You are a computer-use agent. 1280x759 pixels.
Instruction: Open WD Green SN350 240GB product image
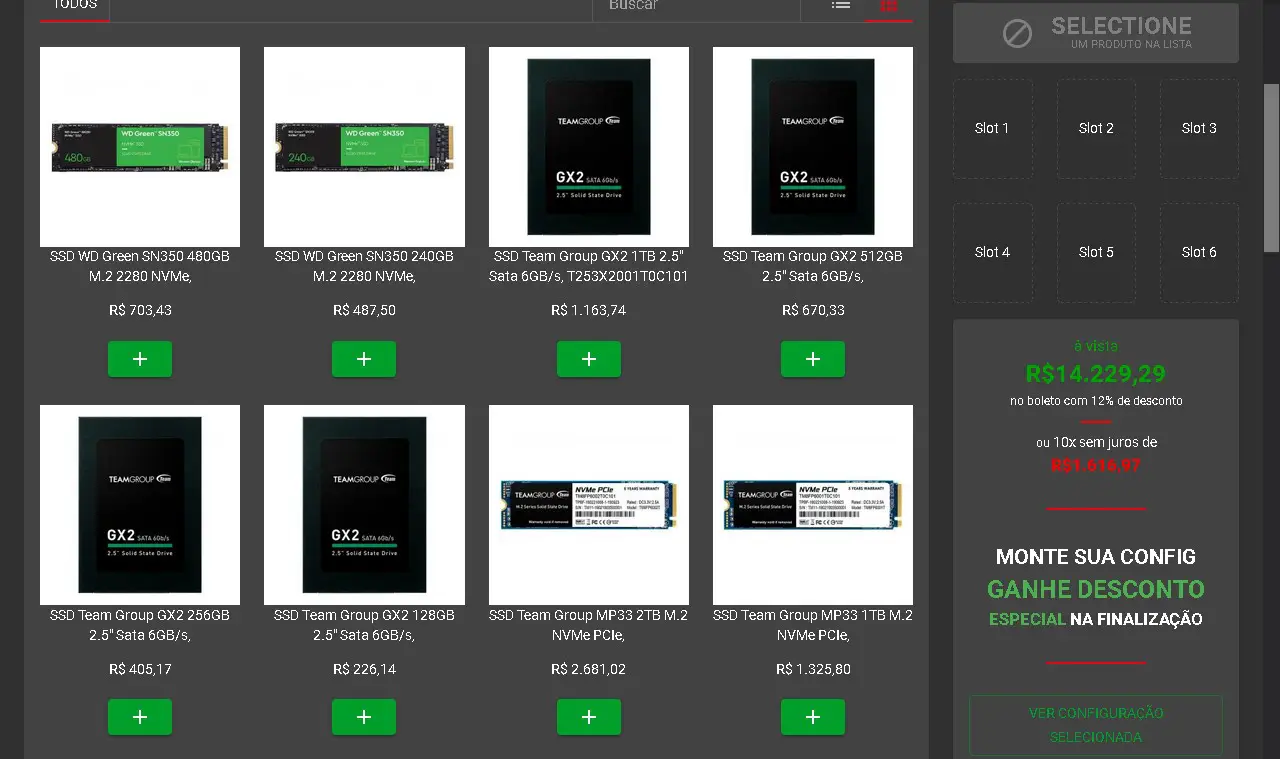coord(364,147)
